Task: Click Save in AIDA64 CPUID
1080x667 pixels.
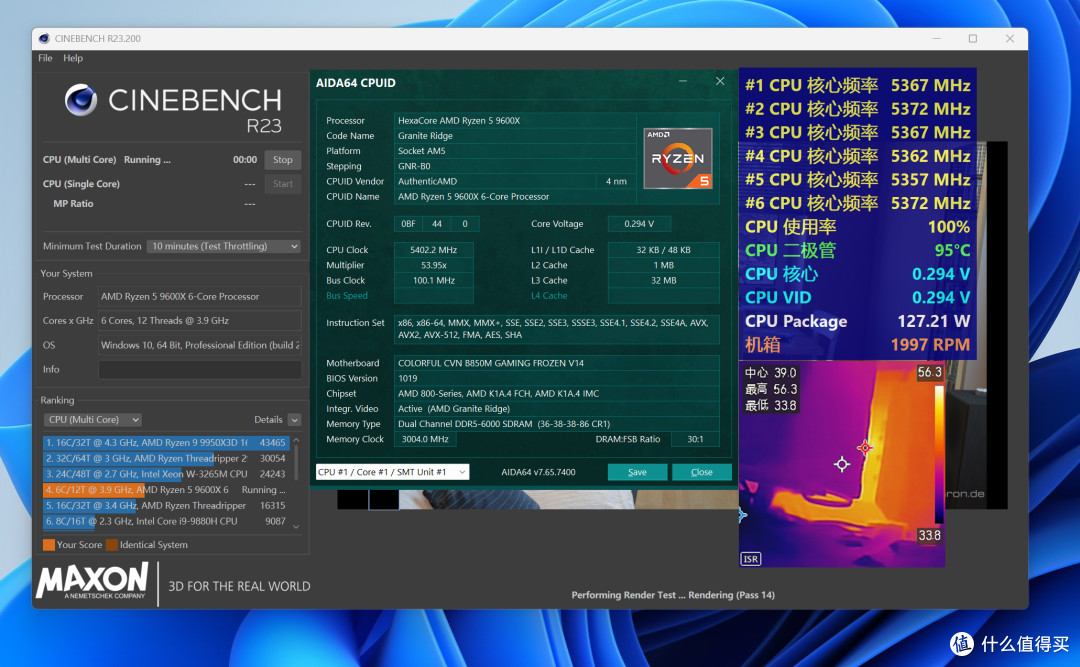Action: click(637, 472)
